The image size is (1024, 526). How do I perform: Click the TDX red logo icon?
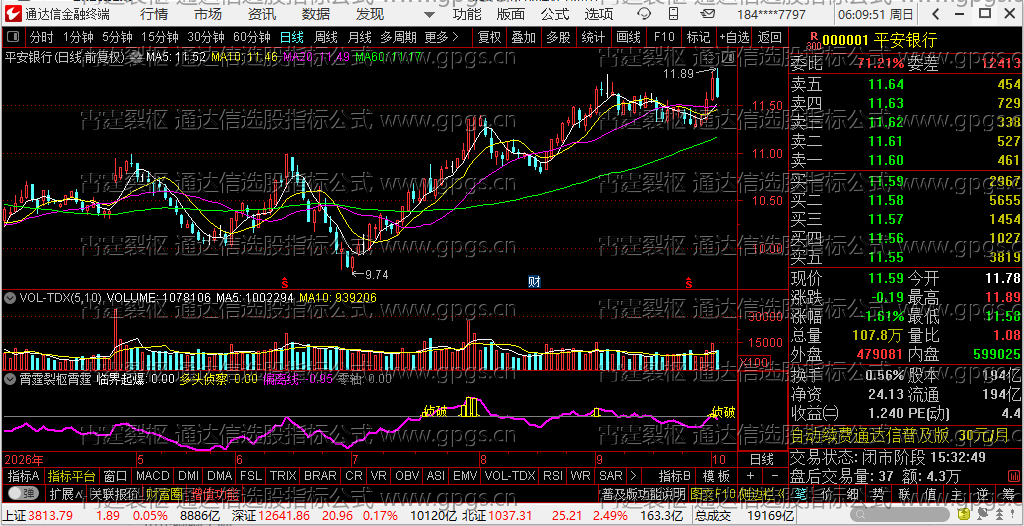click(x=14, y=13)
